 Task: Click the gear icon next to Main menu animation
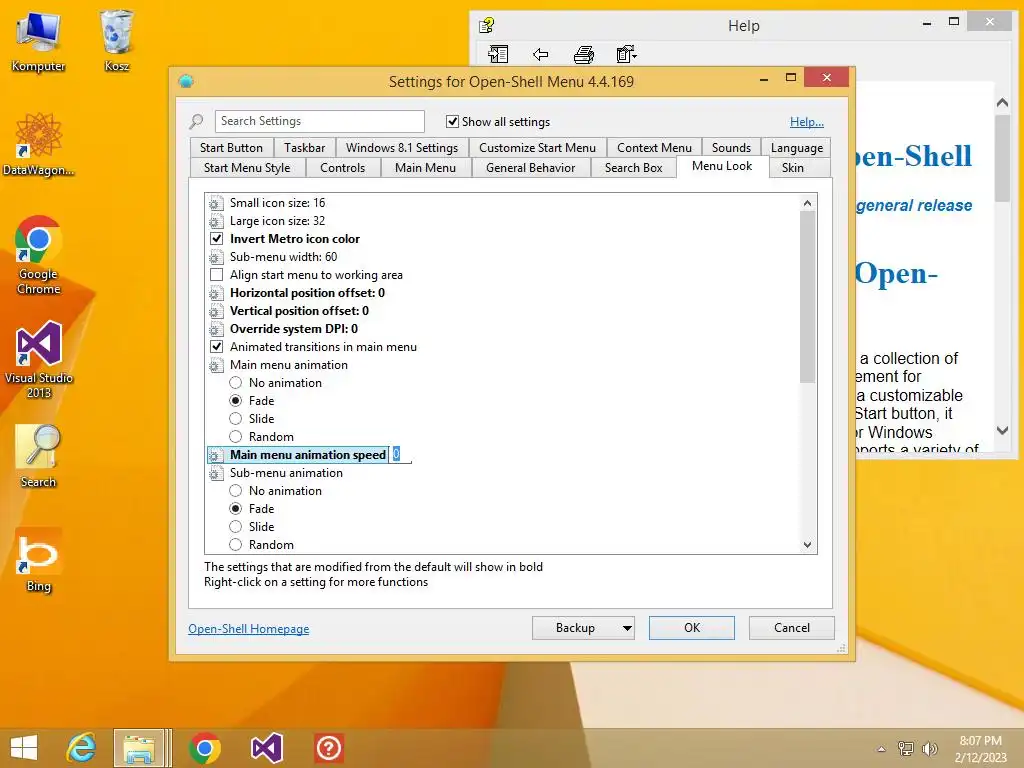coord(216,365)
